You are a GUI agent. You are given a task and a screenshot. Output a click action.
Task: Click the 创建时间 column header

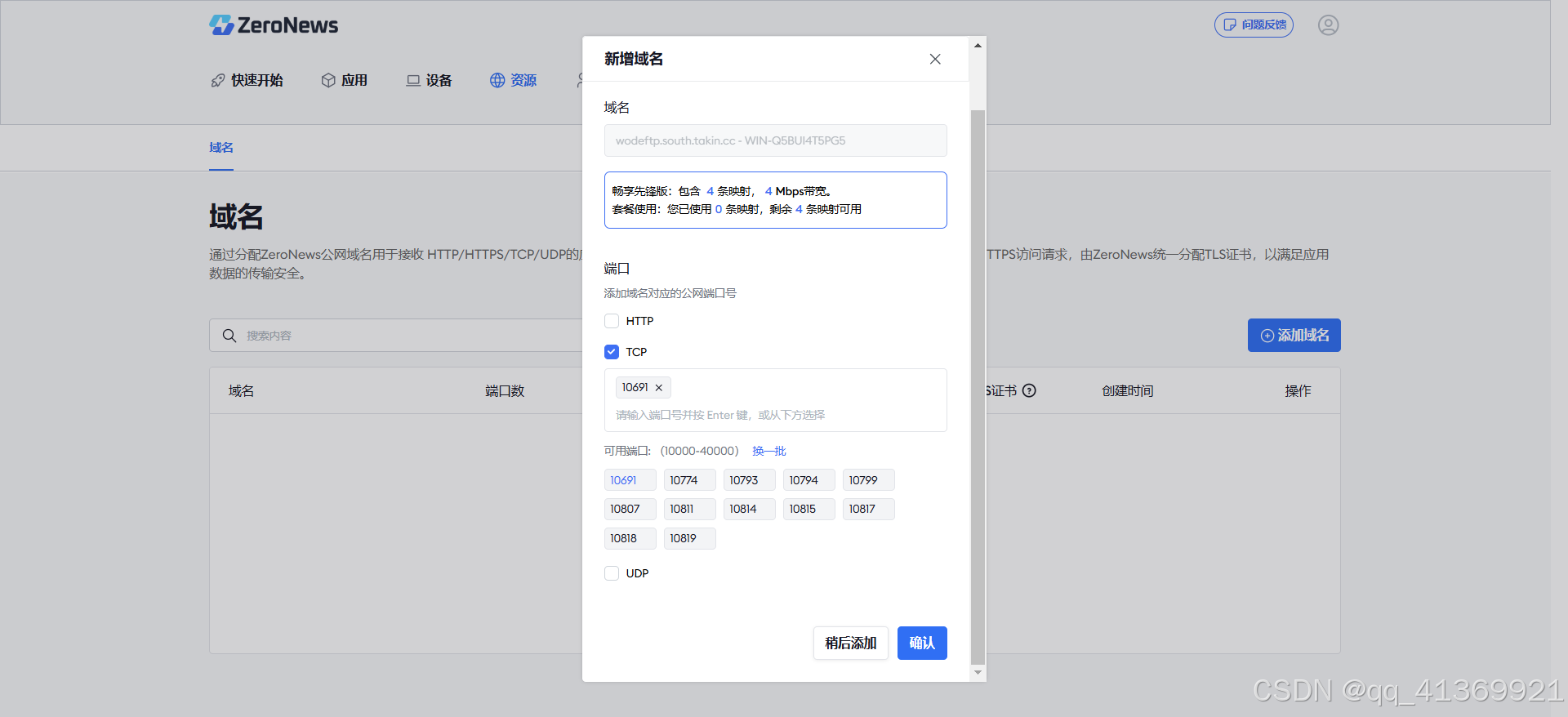tap(1127, 391)
